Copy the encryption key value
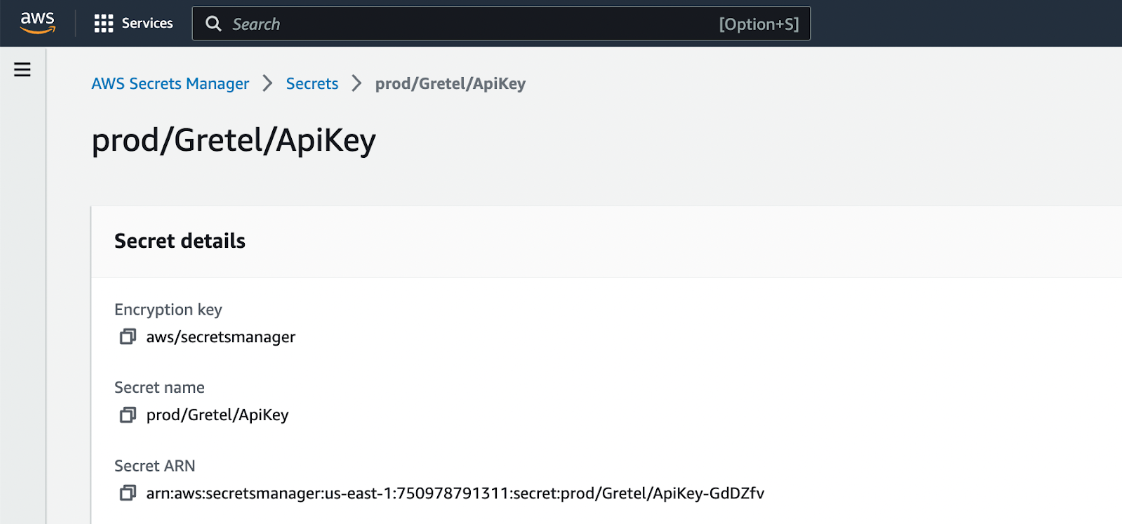 [x=127, y=337]
